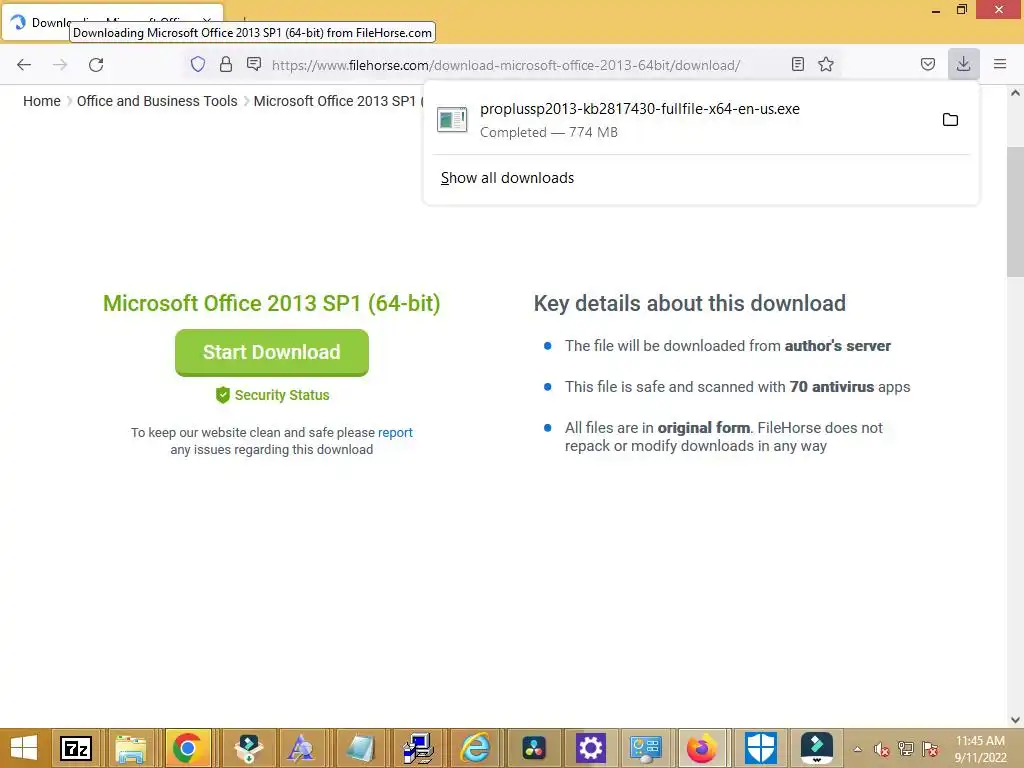Open purple gear settings taskbar app
Screen dimensions: 1024x768
tap(590, 748)
